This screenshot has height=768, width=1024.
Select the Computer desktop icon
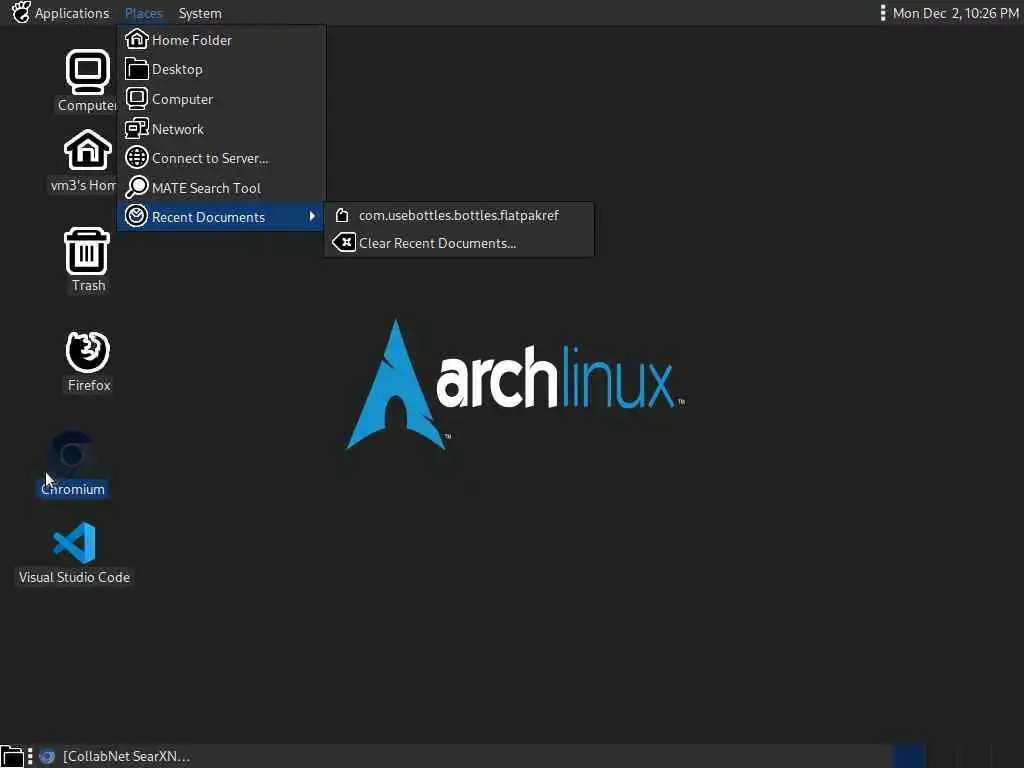[x=88, y=72]
